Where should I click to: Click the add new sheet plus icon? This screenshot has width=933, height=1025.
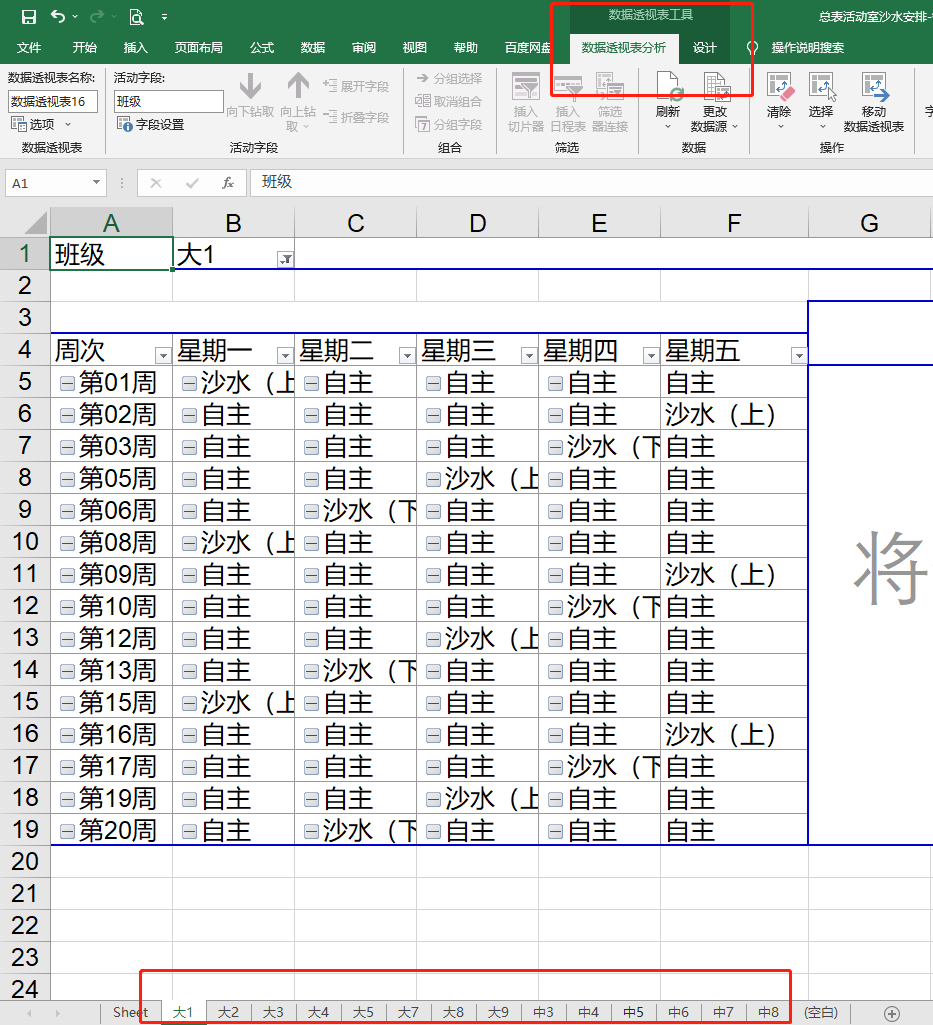coord(892,1013)
